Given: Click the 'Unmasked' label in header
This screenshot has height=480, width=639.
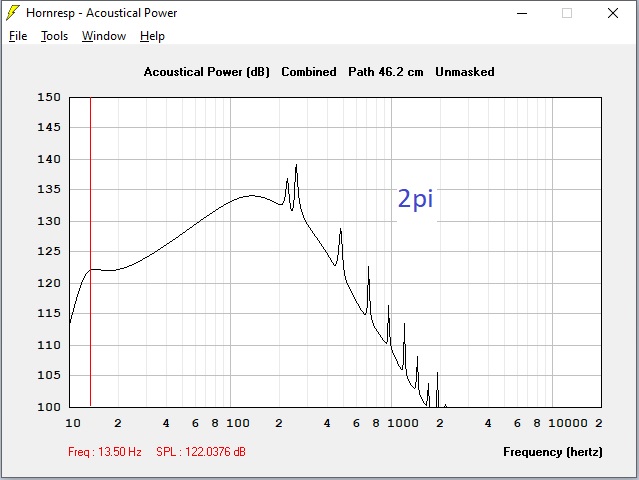Looking at the screenshot, I should pyautogui.click(x=465, y=72).
